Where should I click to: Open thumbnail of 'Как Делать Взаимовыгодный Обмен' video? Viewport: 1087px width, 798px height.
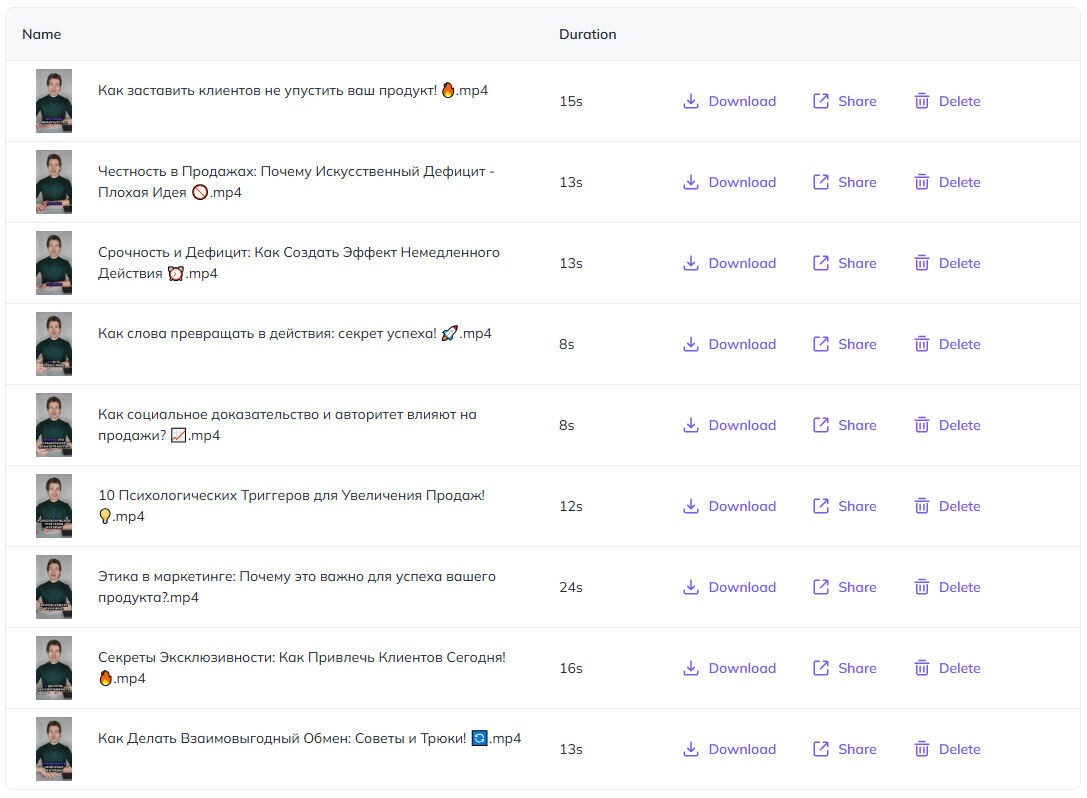53,749
